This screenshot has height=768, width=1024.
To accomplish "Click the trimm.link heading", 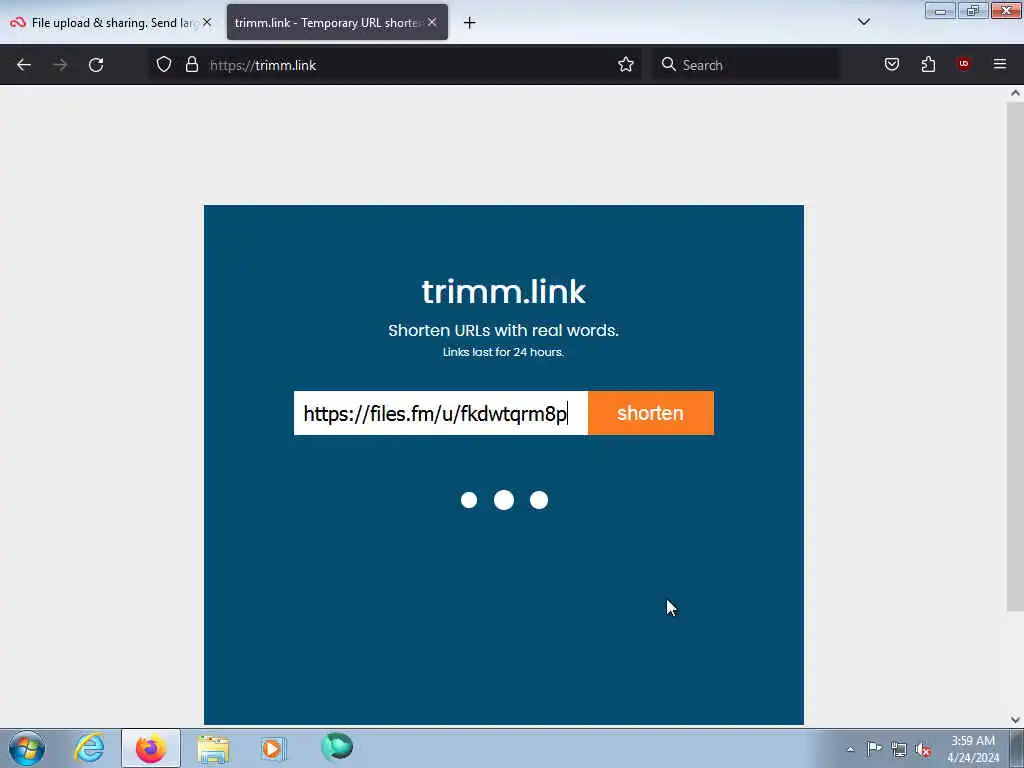I will pos(504,291).
